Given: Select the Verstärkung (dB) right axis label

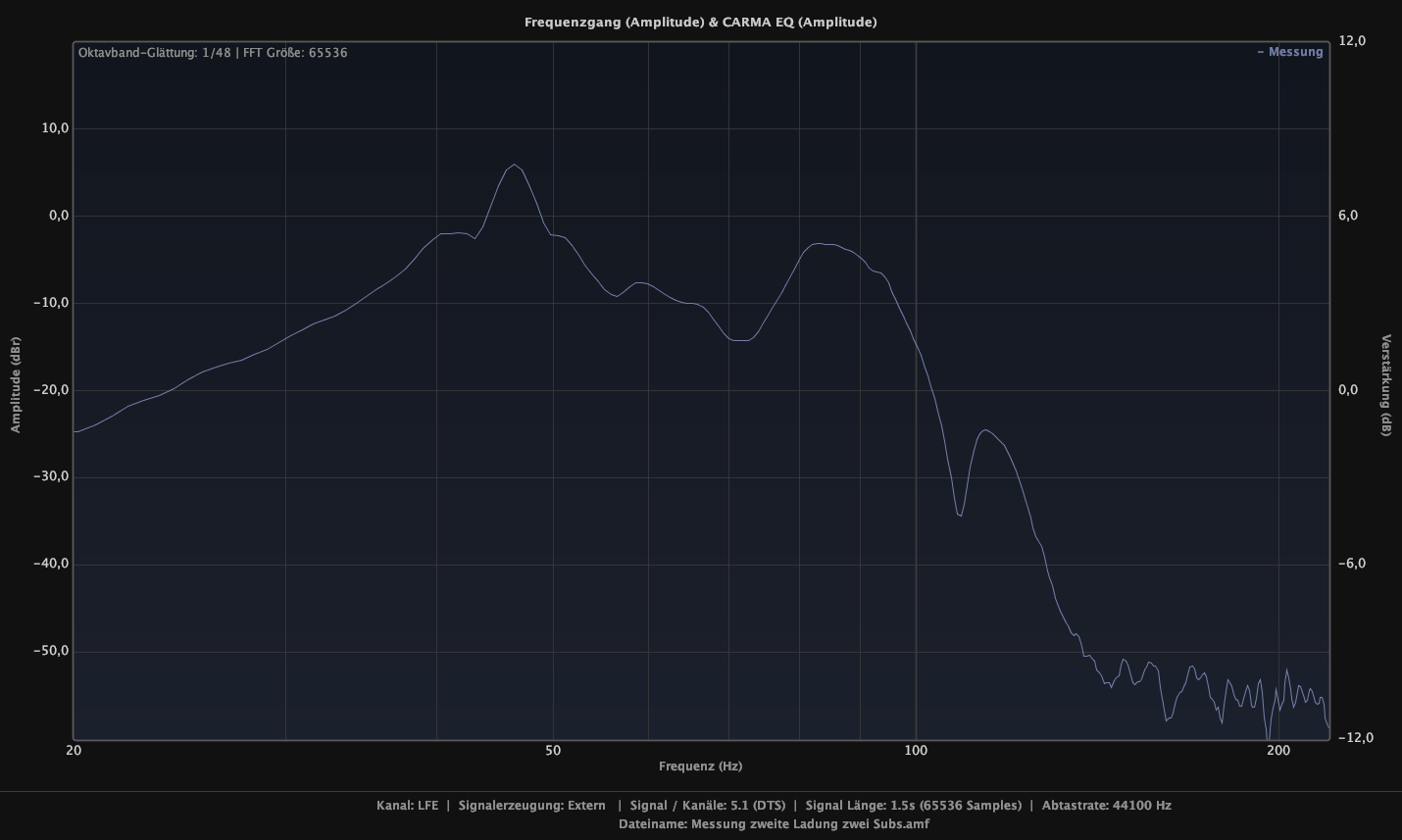Looking at the screenshot, I should tap(1385, 385).
